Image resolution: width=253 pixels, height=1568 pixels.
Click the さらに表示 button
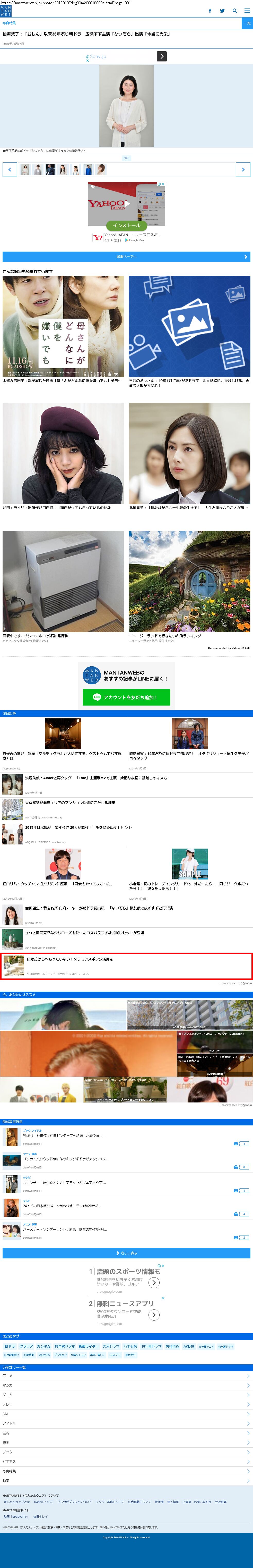(127, 1253)
